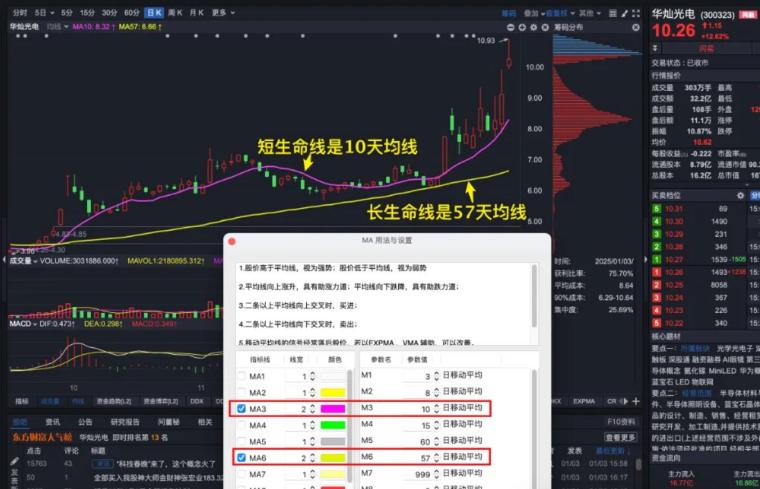
Task: Select the EXPMA indicator tab
Action: point(584,400)
